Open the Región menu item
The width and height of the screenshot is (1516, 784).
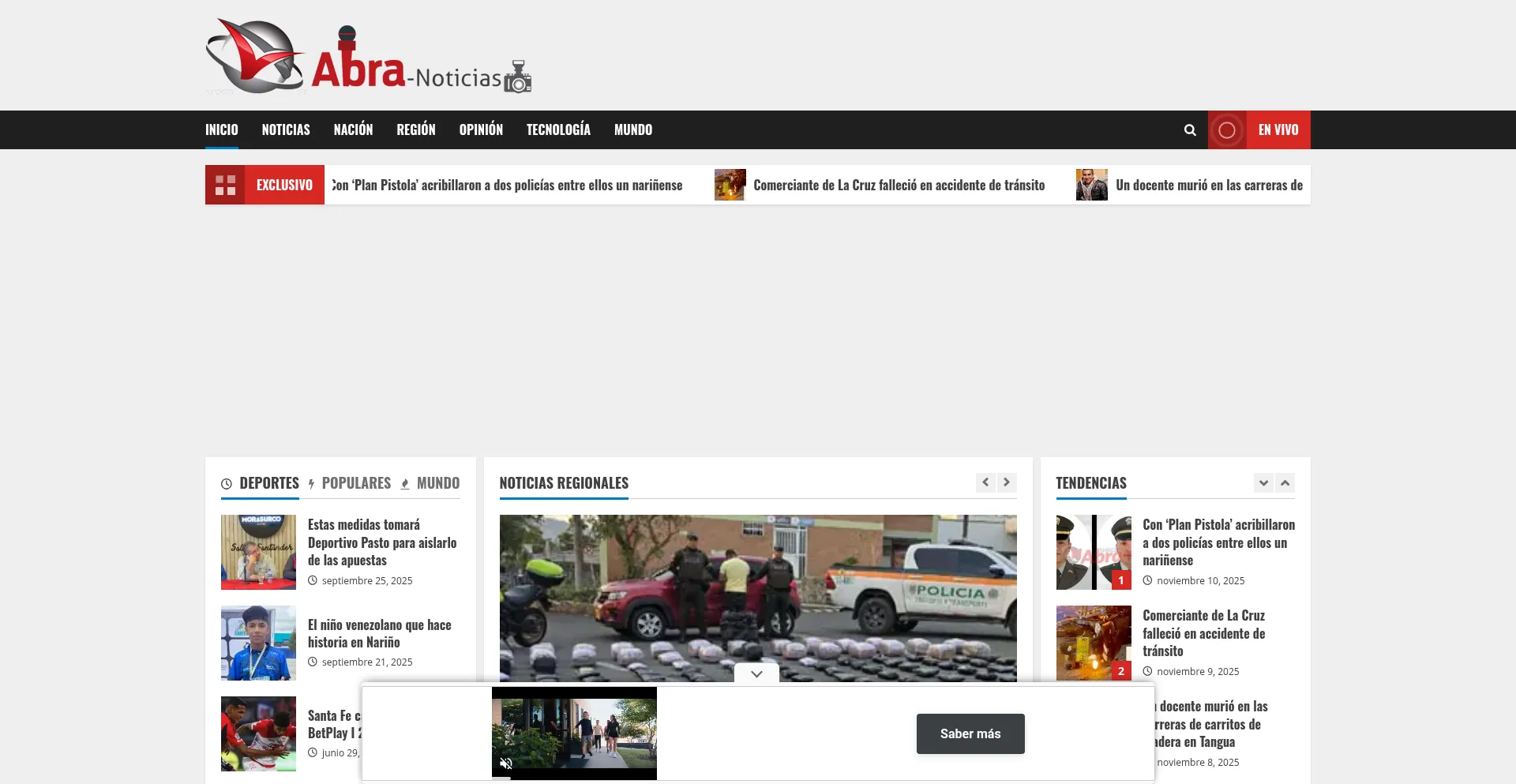point(415,130)
